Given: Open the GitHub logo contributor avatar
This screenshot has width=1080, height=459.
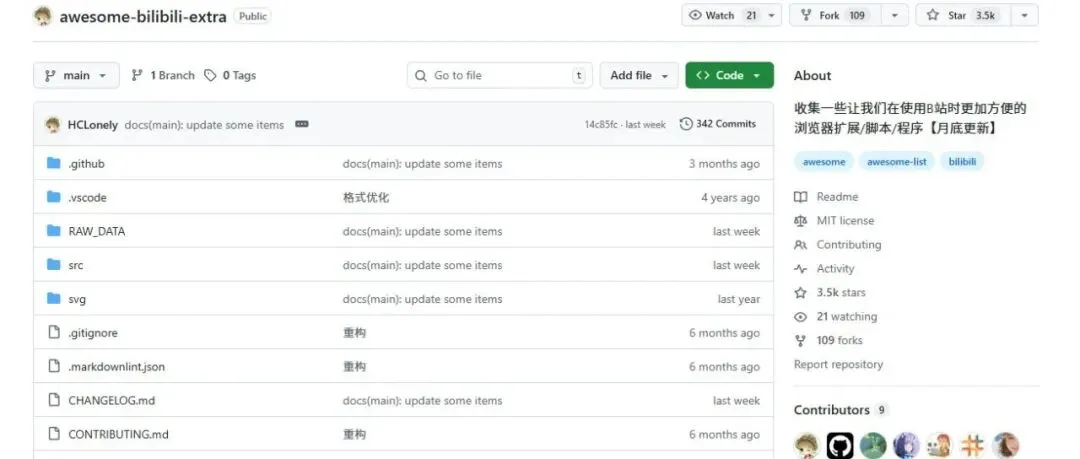Looking at the screenshot, I should coord(840,445).
